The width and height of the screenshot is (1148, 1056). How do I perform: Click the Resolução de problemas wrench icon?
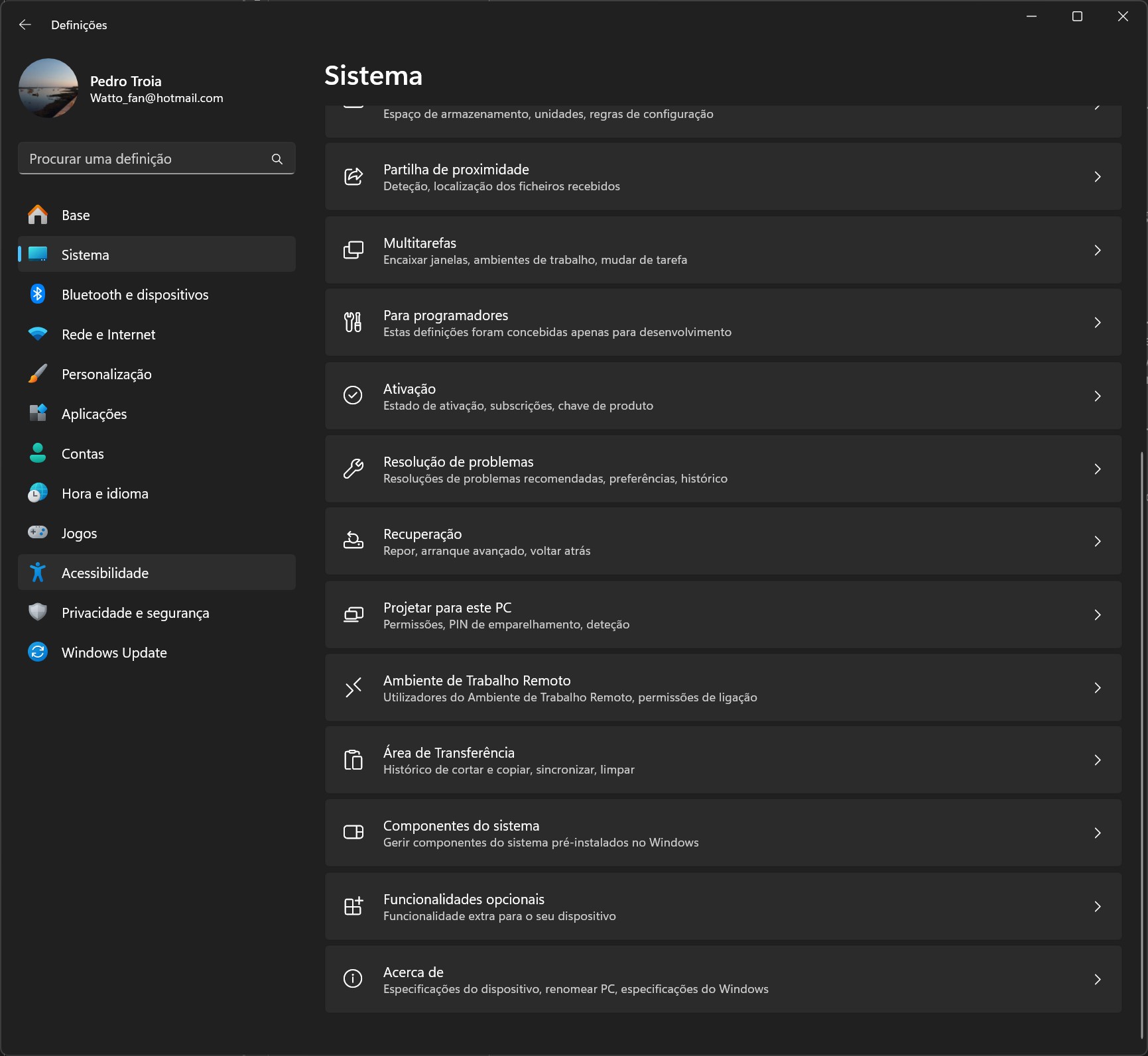(353, 469)
